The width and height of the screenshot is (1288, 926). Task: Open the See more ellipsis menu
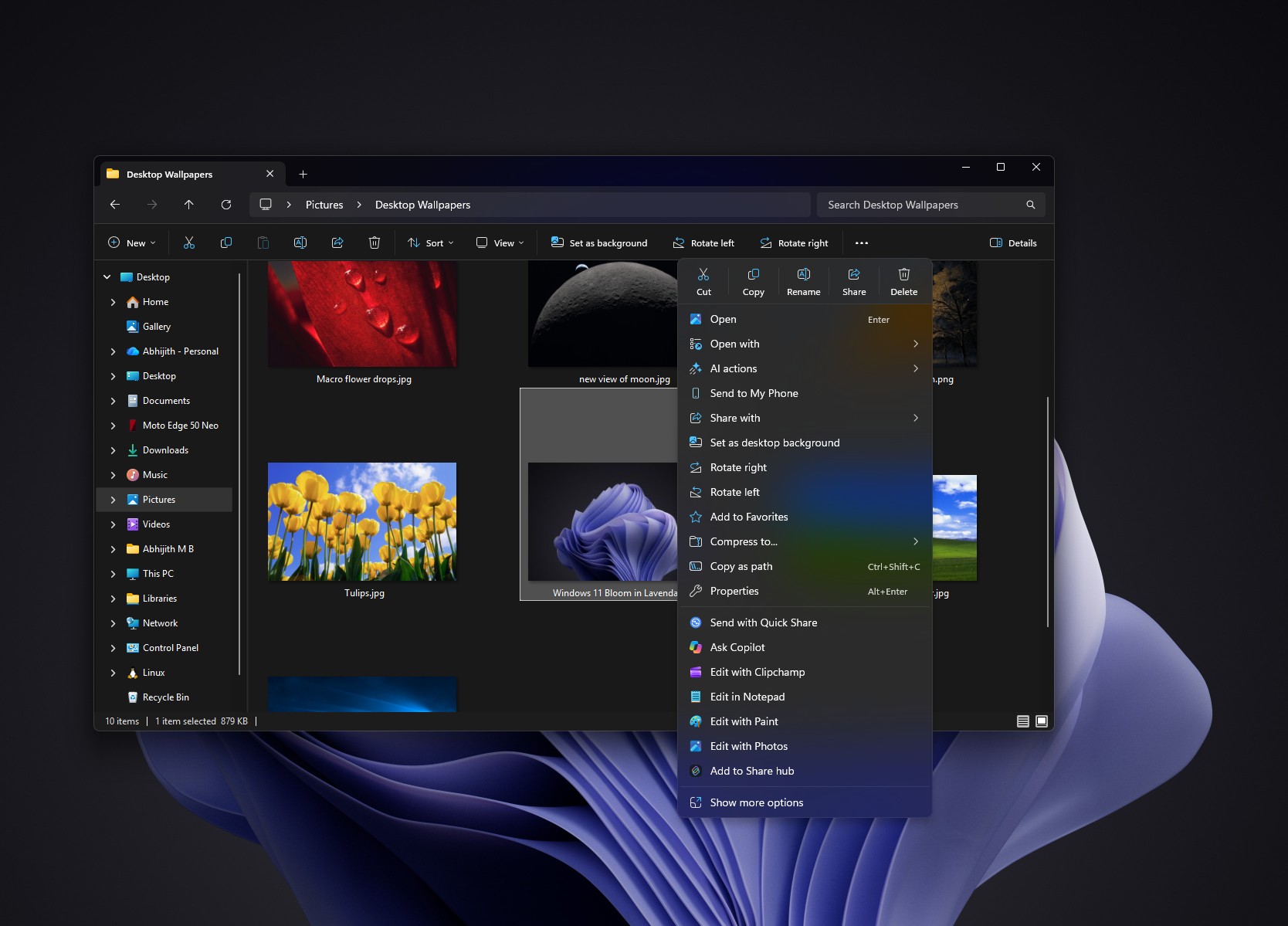(x=862, y=243)
